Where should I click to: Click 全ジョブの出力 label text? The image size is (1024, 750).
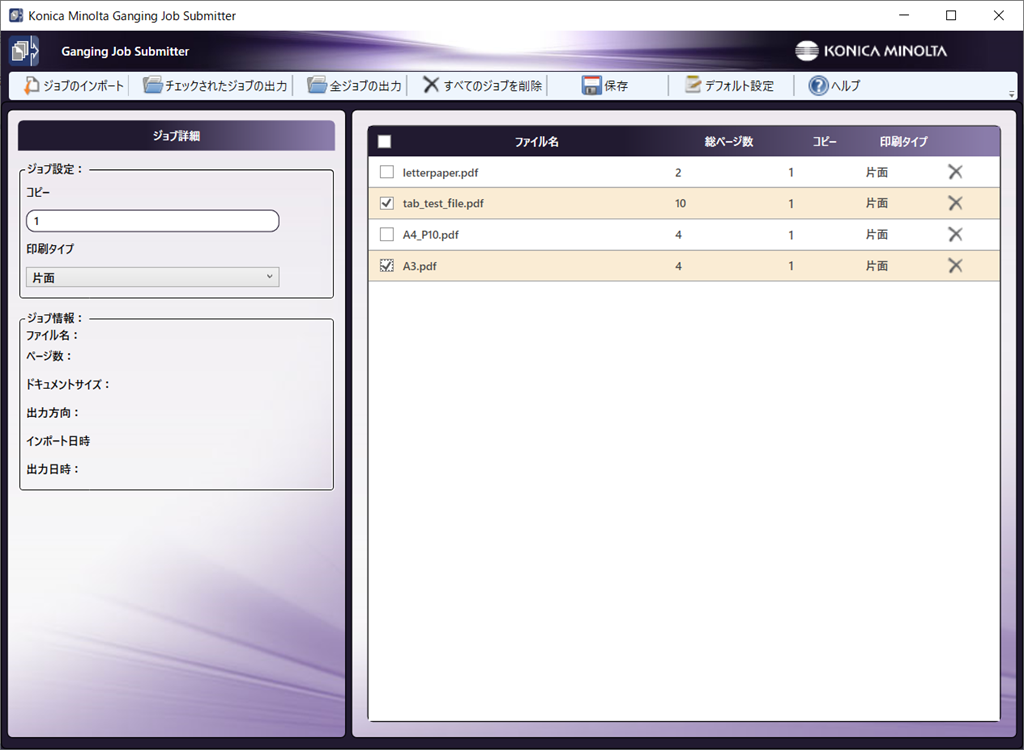[365, 86]
